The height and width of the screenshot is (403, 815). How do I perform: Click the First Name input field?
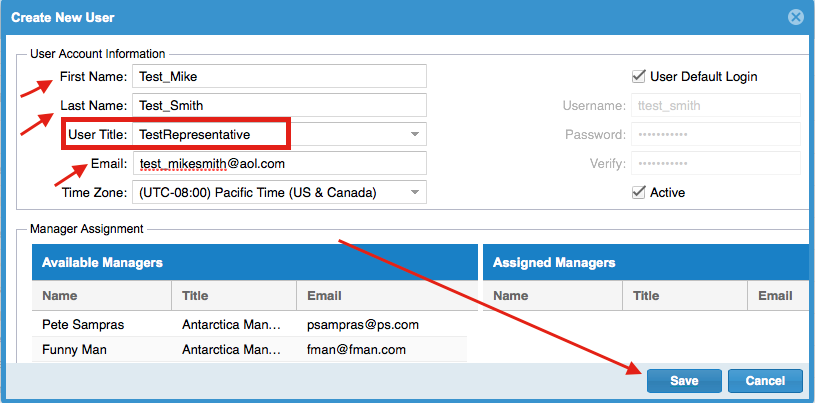[x=280, y=76]
